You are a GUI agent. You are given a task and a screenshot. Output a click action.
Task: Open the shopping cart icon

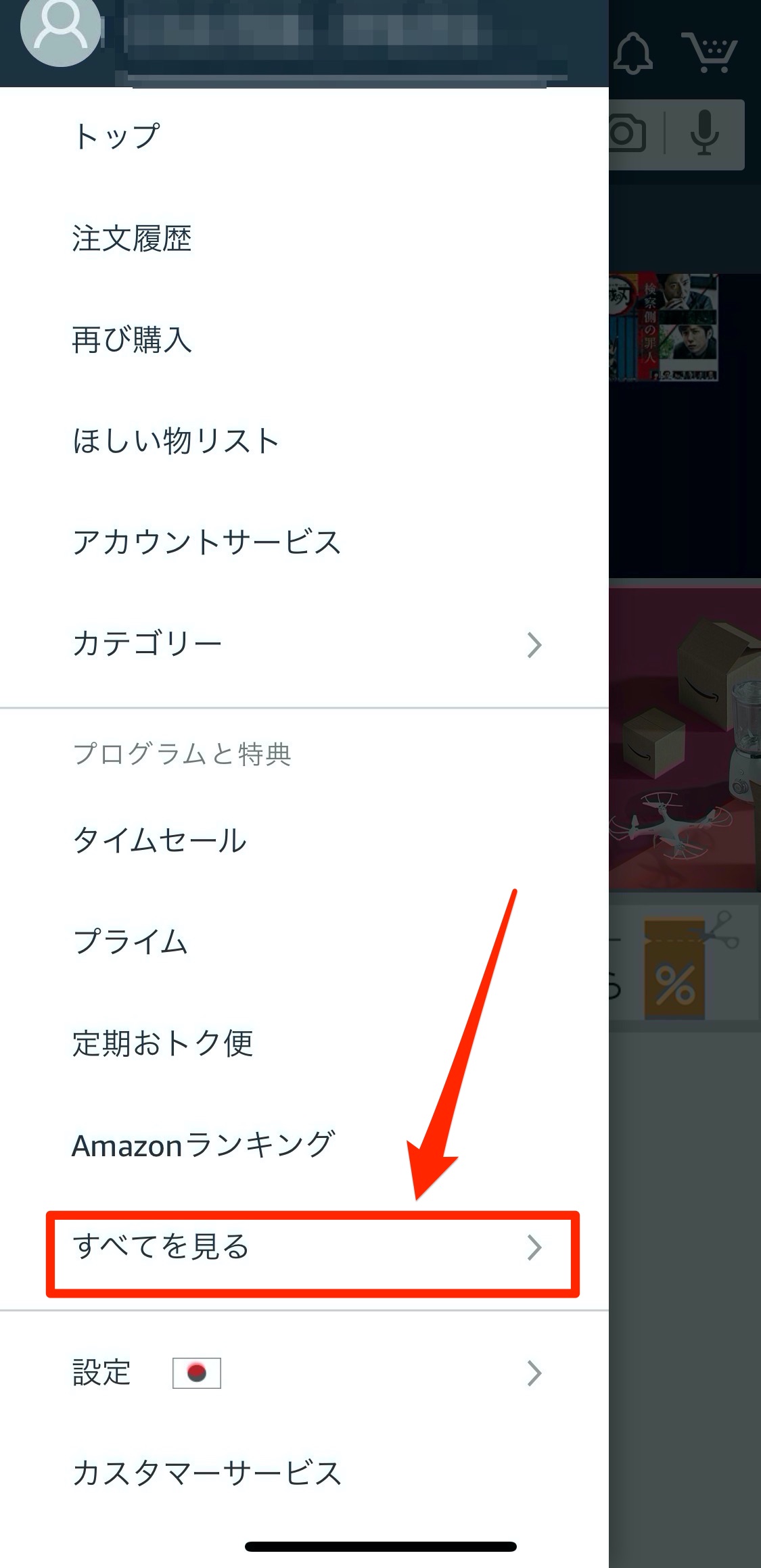coord(710,52)
